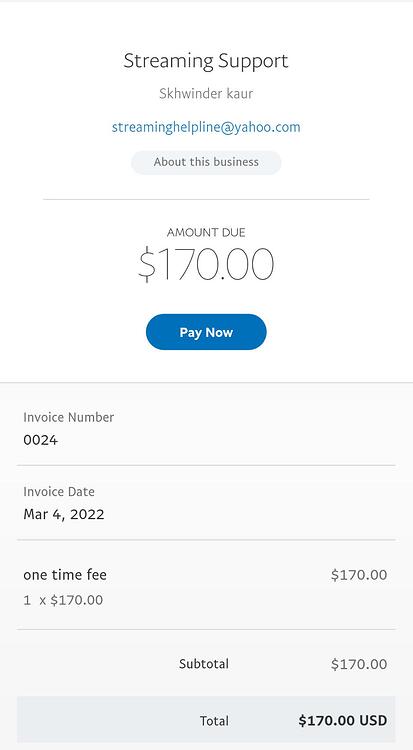Image resolution: width=413 pixels, height=750 pixels.
Task: Click the Subtotal amount $170.00
Action: tap(359, 664)
